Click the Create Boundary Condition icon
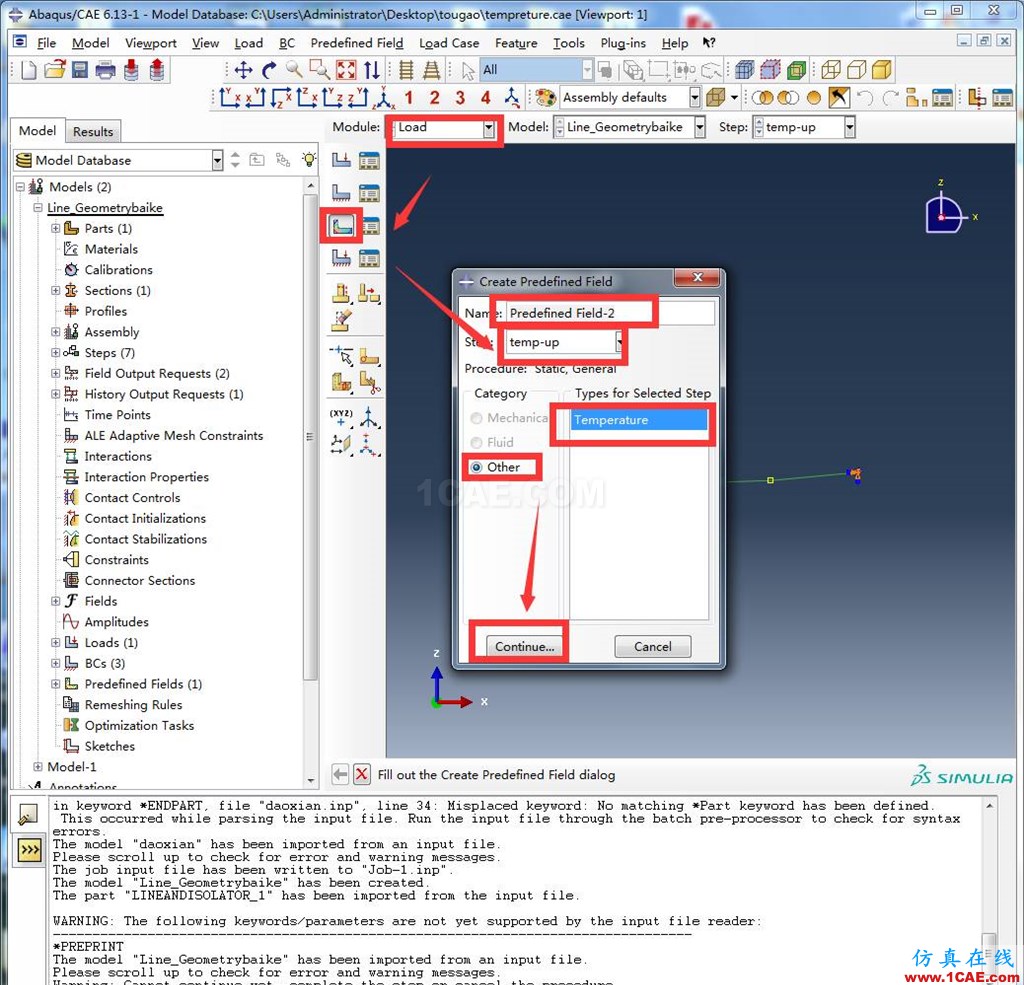The height and width of the screenshot is (985, 1024). point(342,193)
